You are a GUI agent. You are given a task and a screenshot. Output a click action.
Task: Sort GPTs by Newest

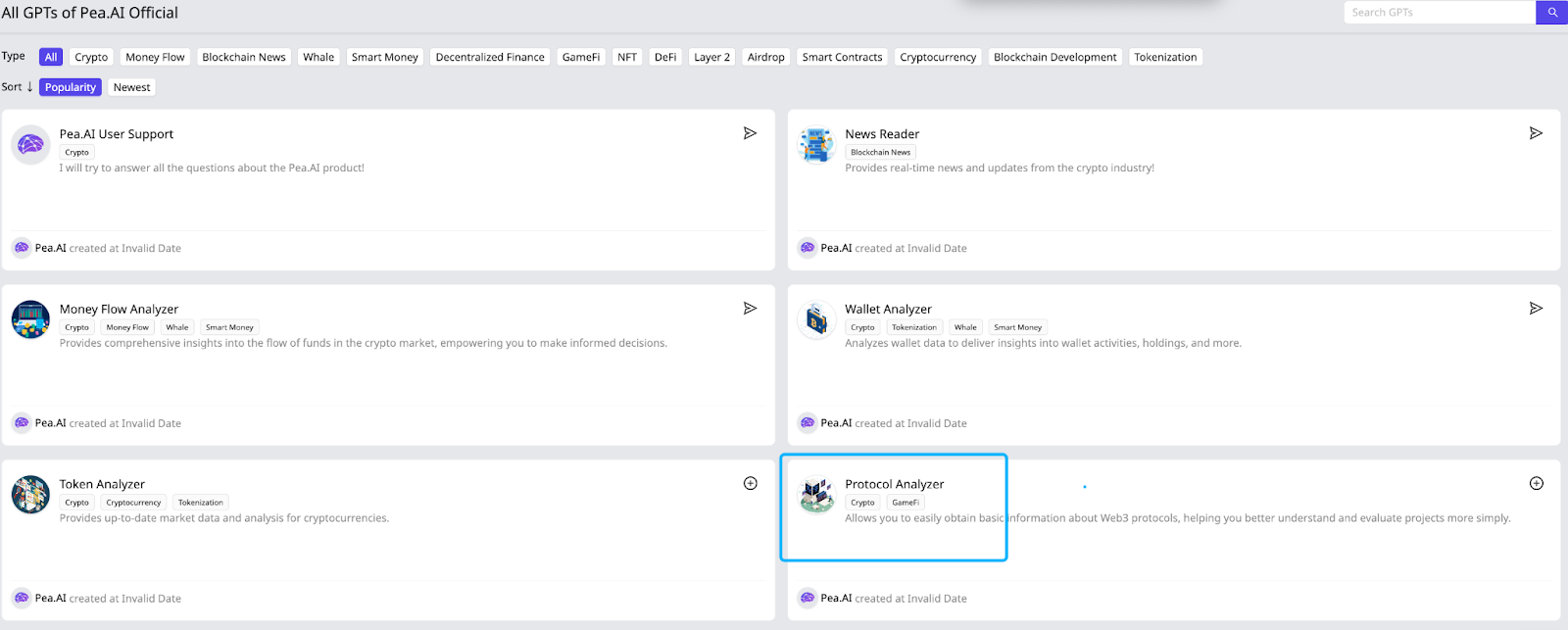131,87
